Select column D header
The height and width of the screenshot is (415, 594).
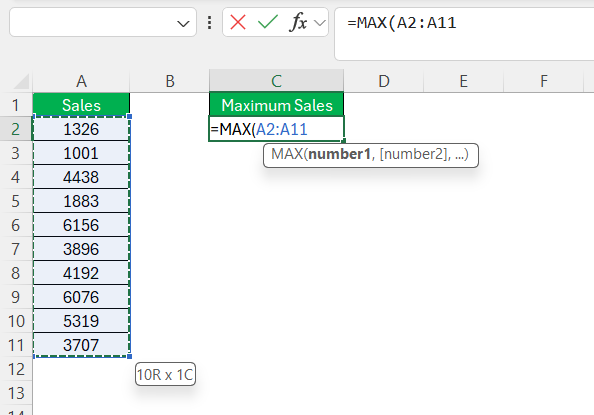[x=384, y=81]
